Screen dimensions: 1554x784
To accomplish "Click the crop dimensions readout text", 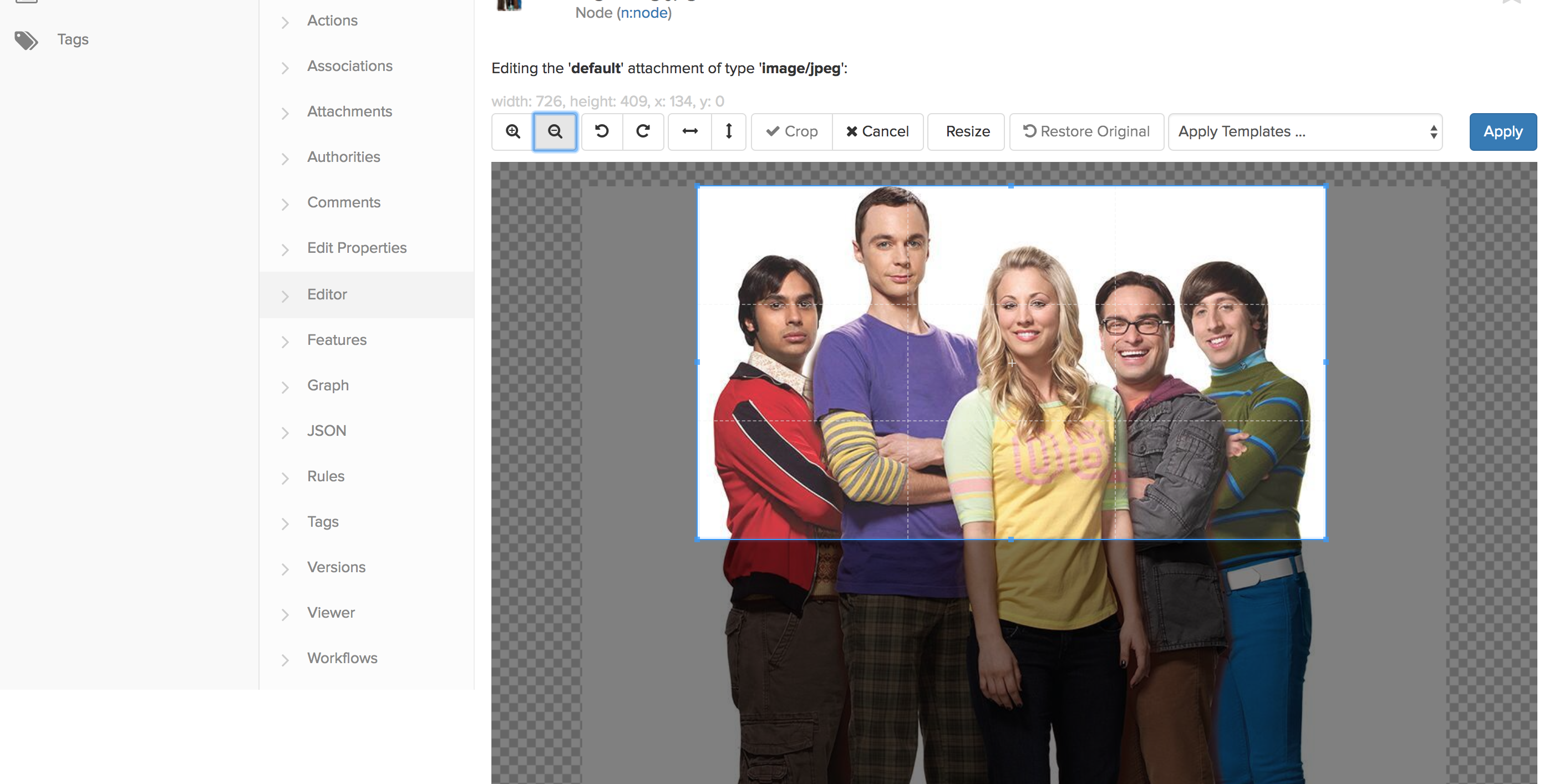I will pos(607,101).
